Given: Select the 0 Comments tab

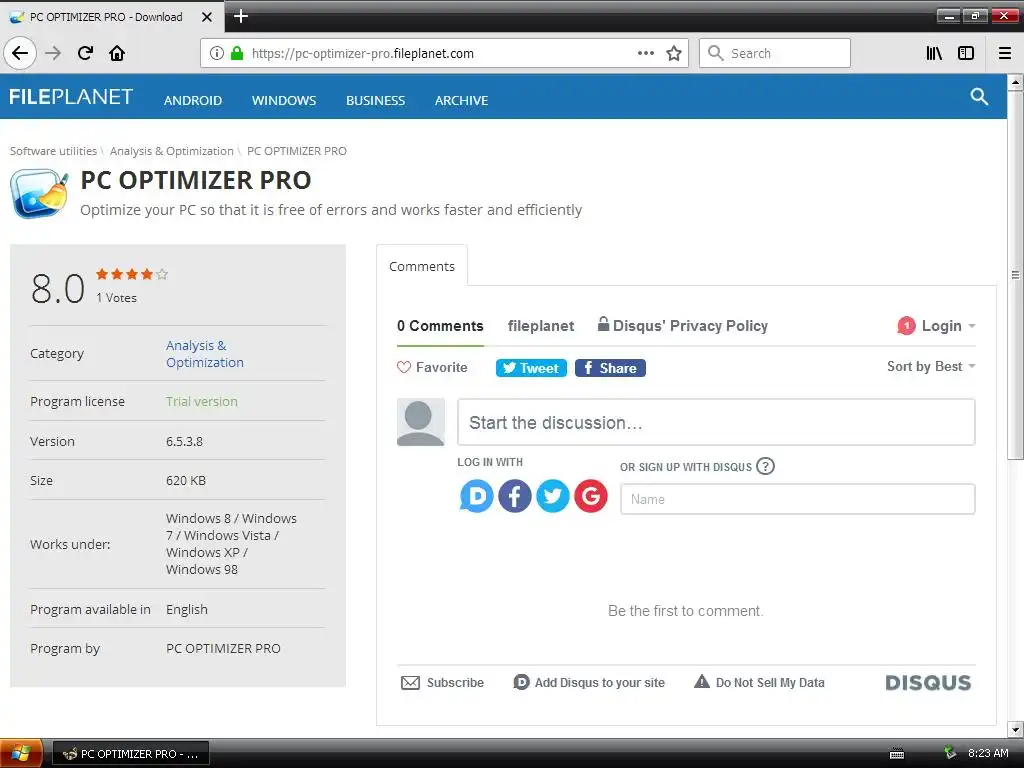Looking at the screenshot, I should 440,326.
